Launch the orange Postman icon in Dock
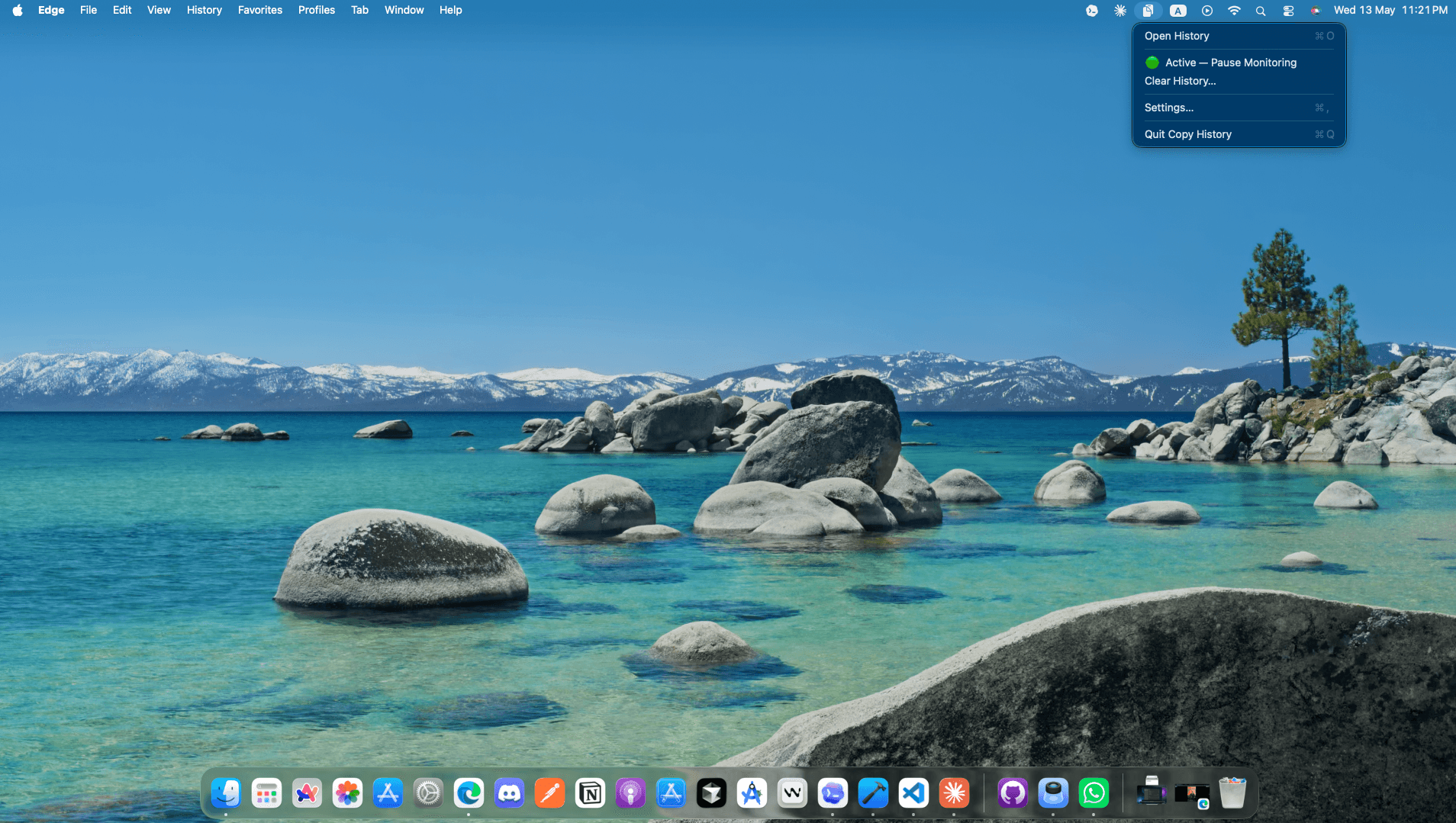This screenshot has width=1456, height=823. (x=549, y=793)
